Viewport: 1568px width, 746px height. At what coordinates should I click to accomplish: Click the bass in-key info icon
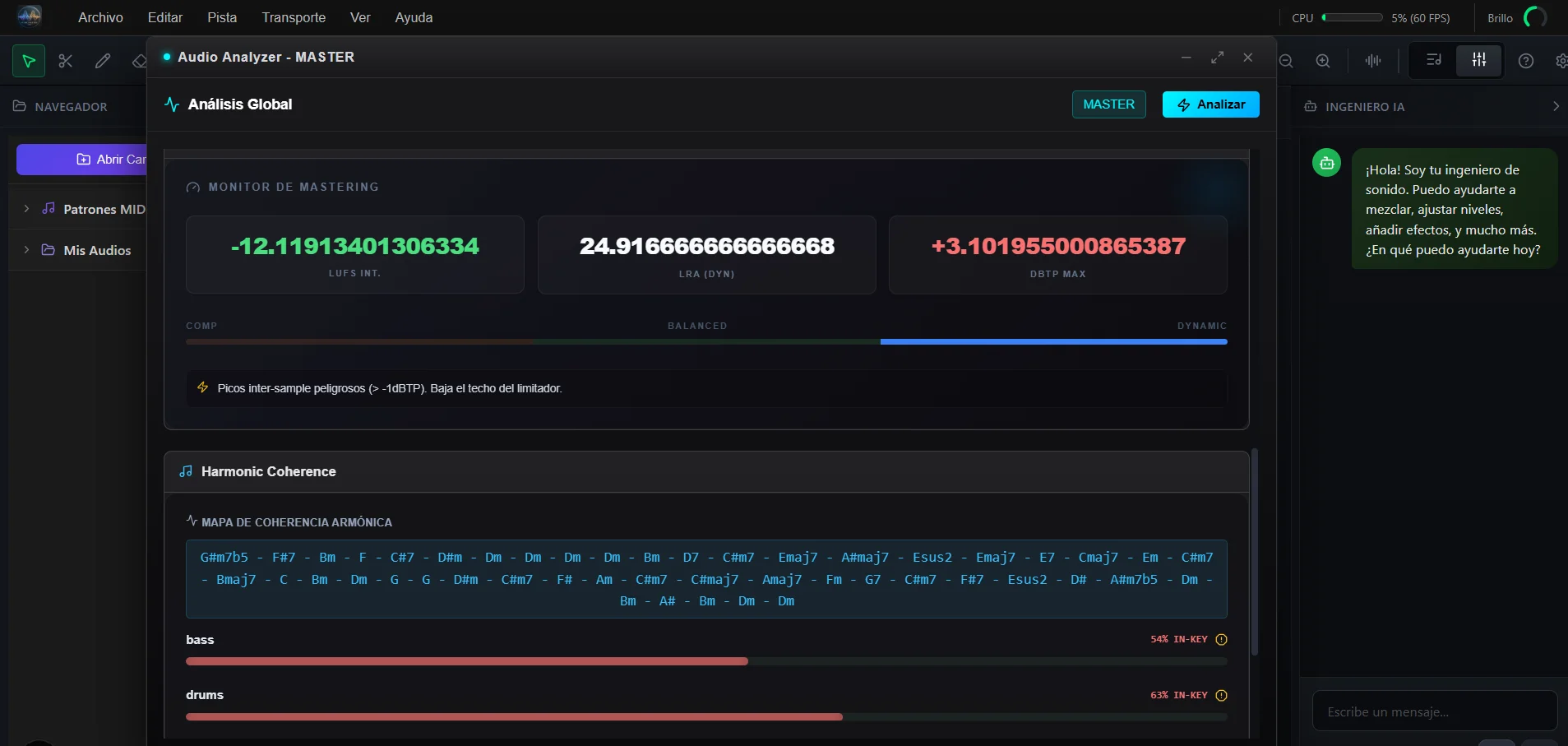click(x=1221, y=640)
